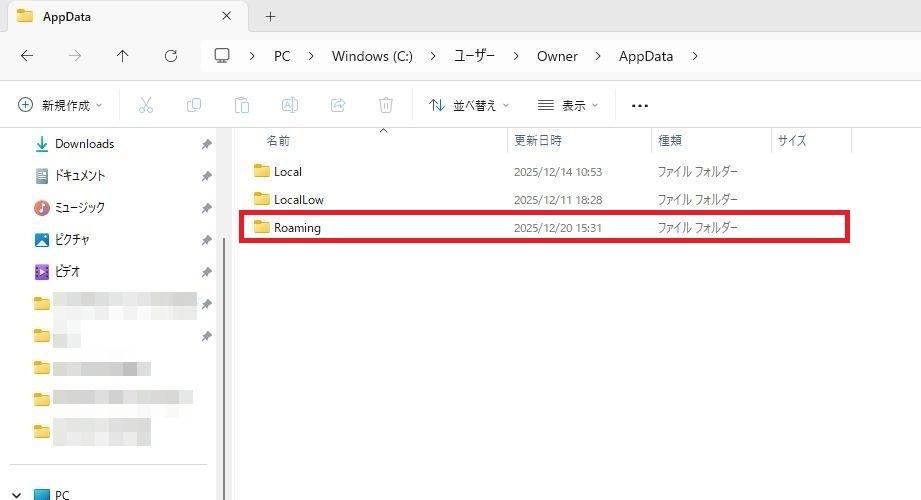921x500 pixels.
Task: Open the 表示 view dropdown
Action: [x=568, y=105]
